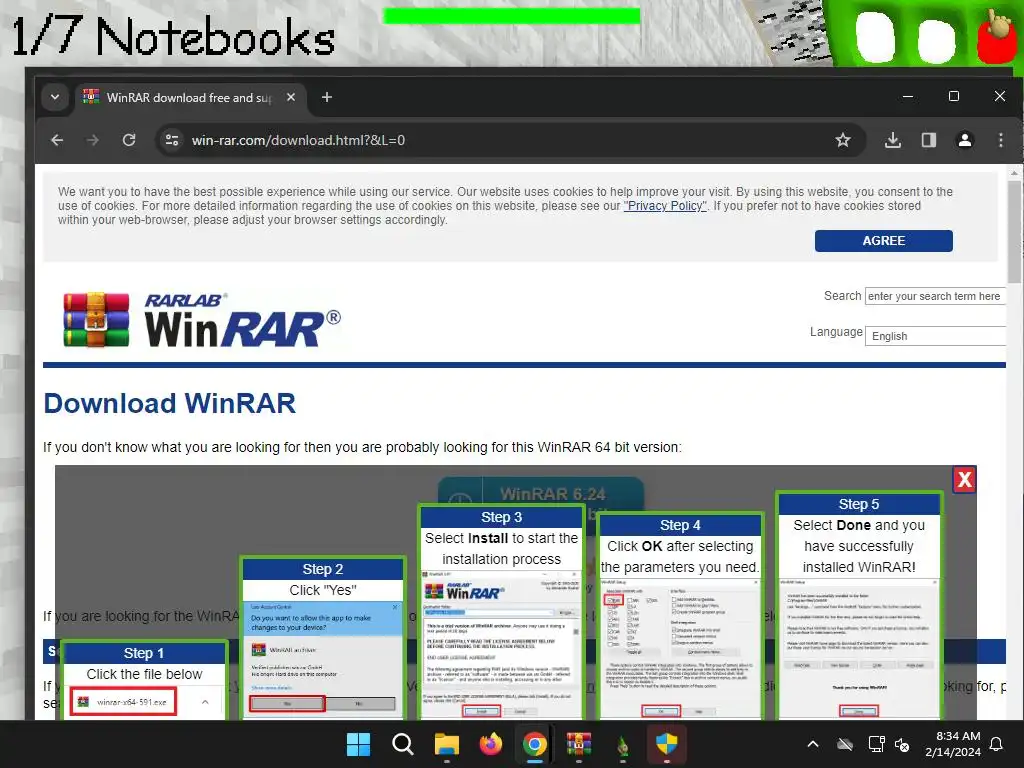Click the RARLAB WinRAR logo
The width and height of the screenshot is (1024, 768).
(202, 319)
